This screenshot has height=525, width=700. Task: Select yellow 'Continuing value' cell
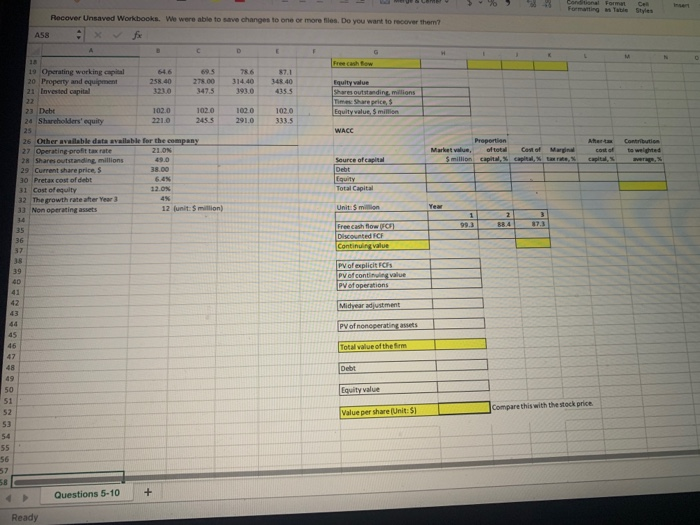click(x=383, y=246)
